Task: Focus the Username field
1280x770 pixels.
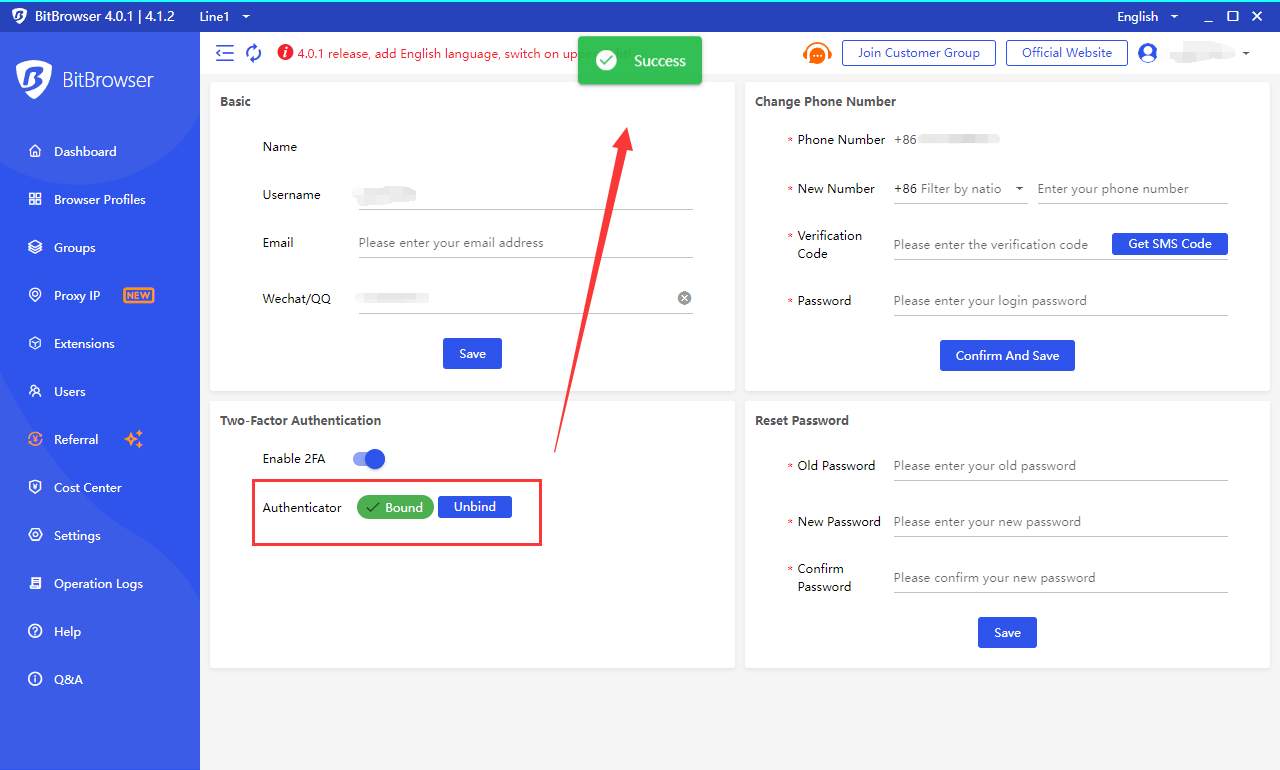Action: click(x=525, y=195)
